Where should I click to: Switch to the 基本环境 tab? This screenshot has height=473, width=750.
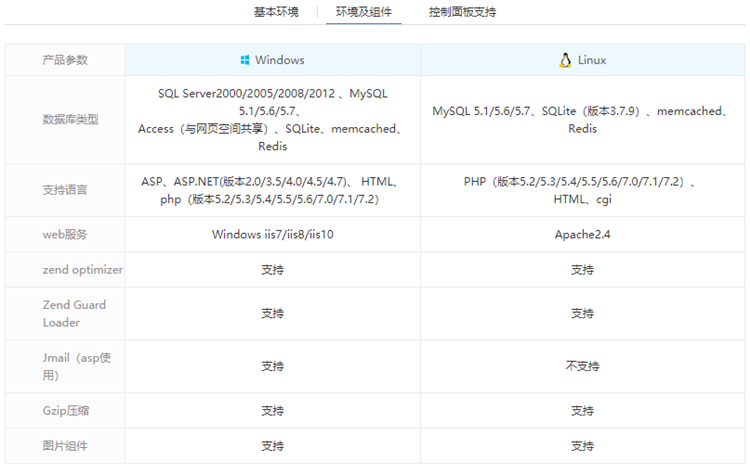(x=275, y=12)
